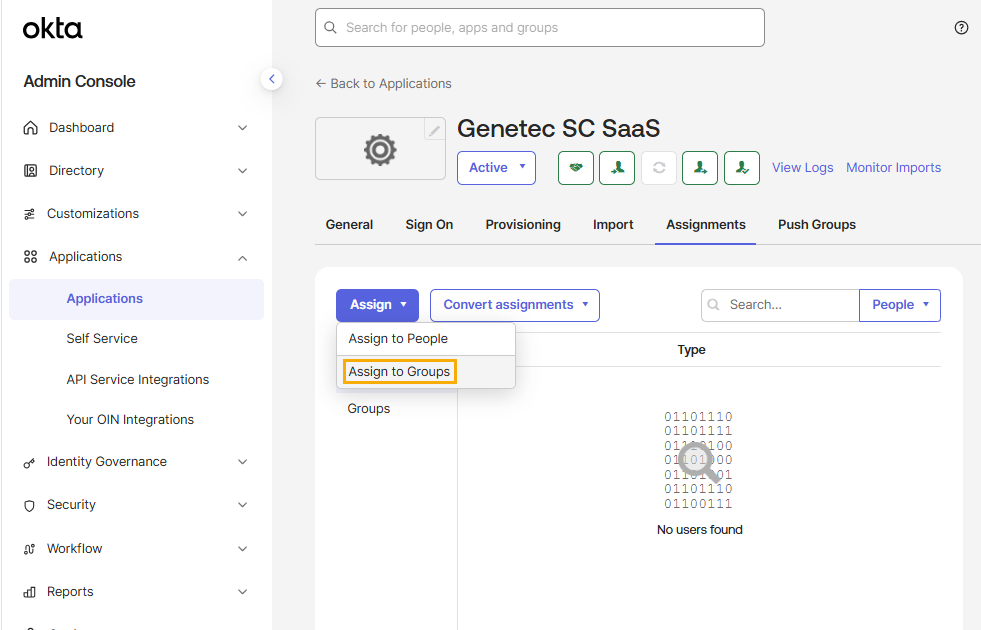Click the Genetec SC SaaS title
Screen dimensions: 981x630
point(559,128)
